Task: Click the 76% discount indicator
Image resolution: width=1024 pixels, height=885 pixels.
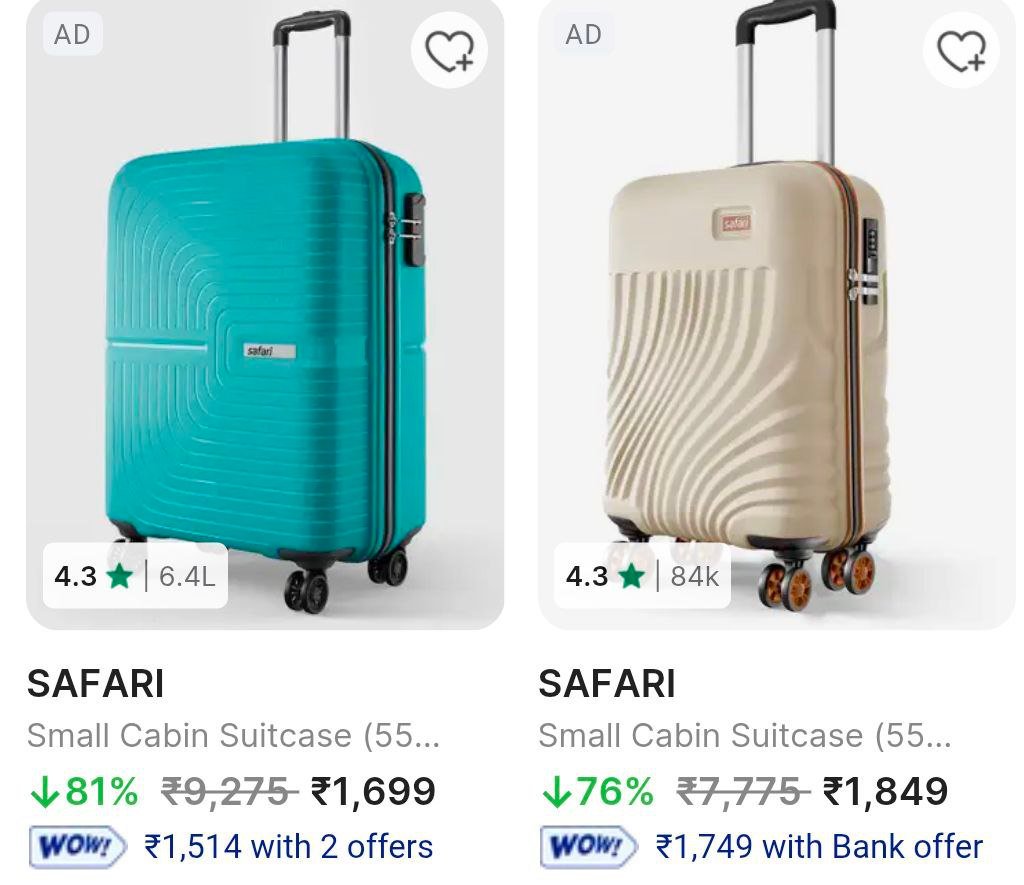Action: pyautogui.click(x=596, y=792)
